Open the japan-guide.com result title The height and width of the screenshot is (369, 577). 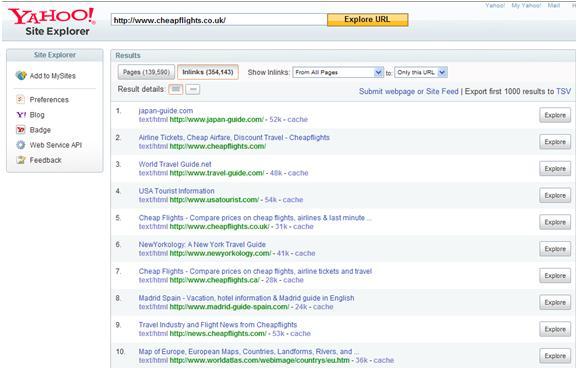tap(166, 110)
